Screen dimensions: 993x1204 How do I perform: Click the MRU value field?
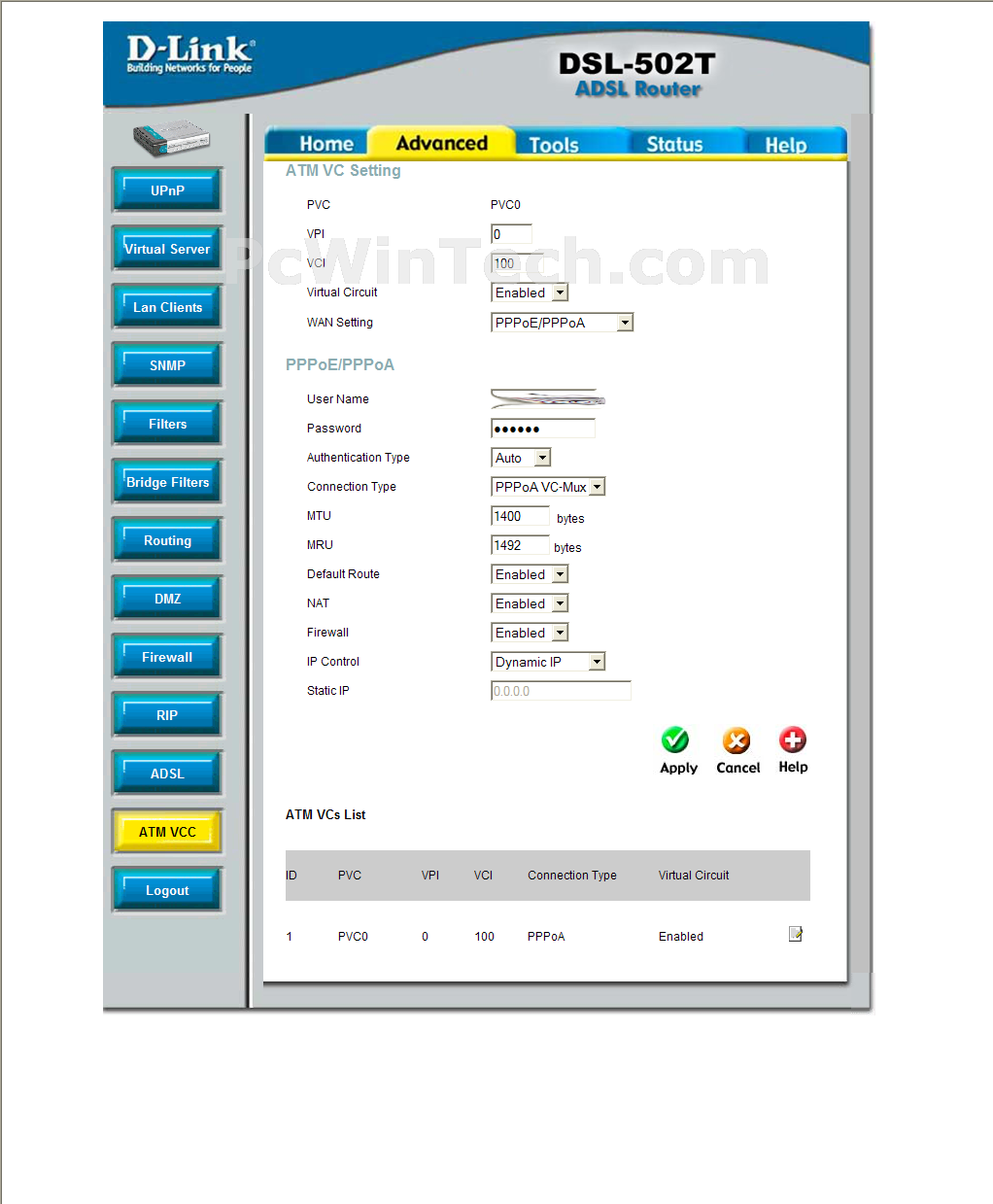(x=520, y=545)
